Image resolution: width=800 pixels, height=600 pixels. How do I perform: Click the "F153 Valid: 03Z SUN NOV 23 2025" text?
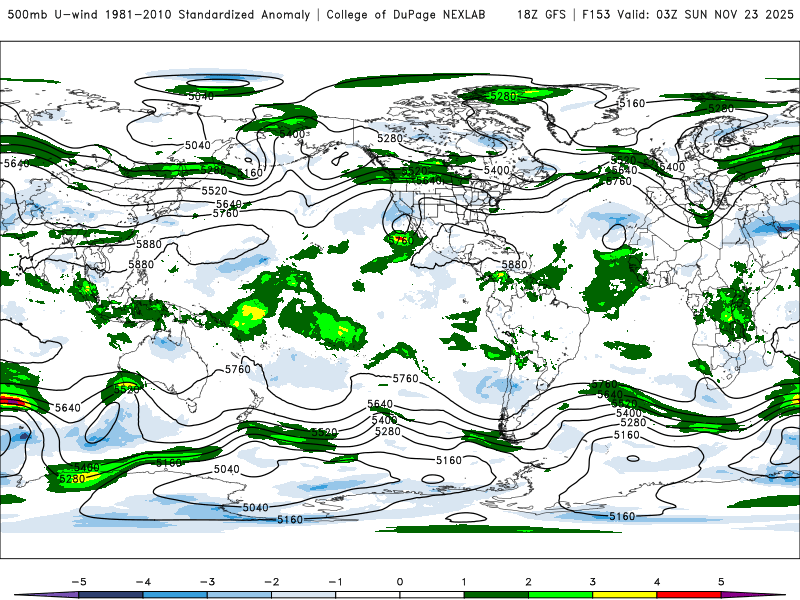tap(688, 15)
